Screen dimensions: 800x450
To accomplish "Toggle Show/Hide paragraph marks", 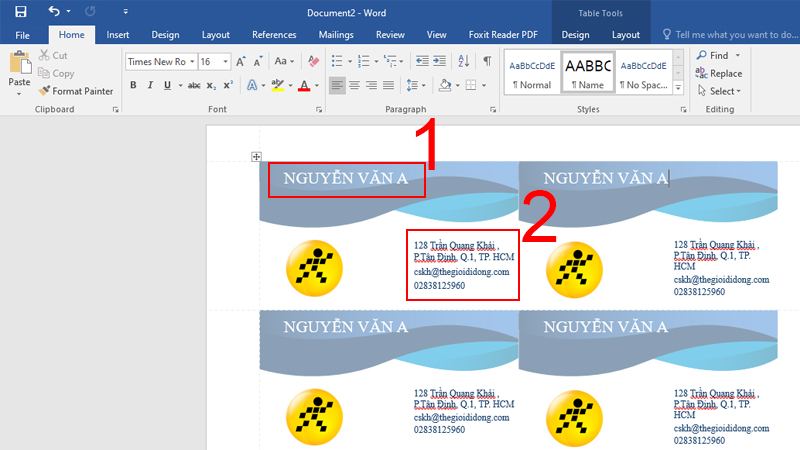I will click(487, 61).
